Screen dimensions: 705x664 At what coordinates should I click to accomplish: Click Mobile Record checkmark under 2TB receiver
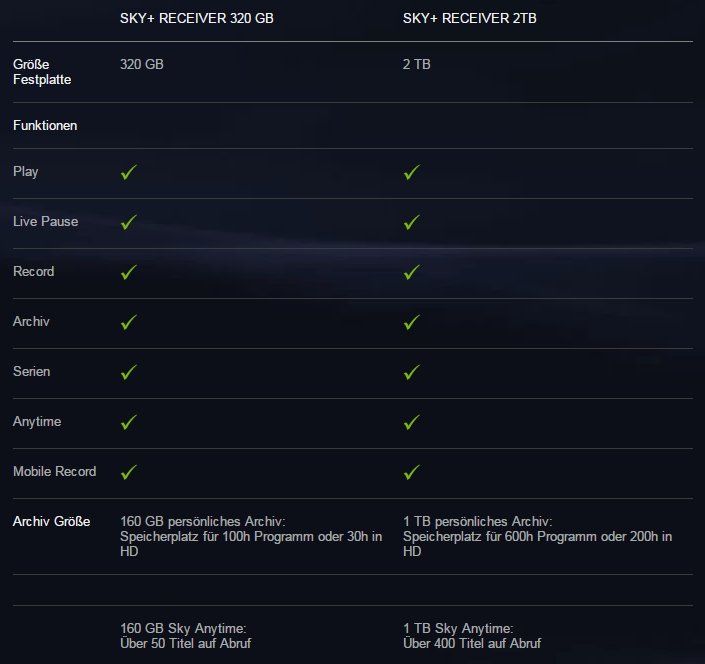[x=411, y=472]
